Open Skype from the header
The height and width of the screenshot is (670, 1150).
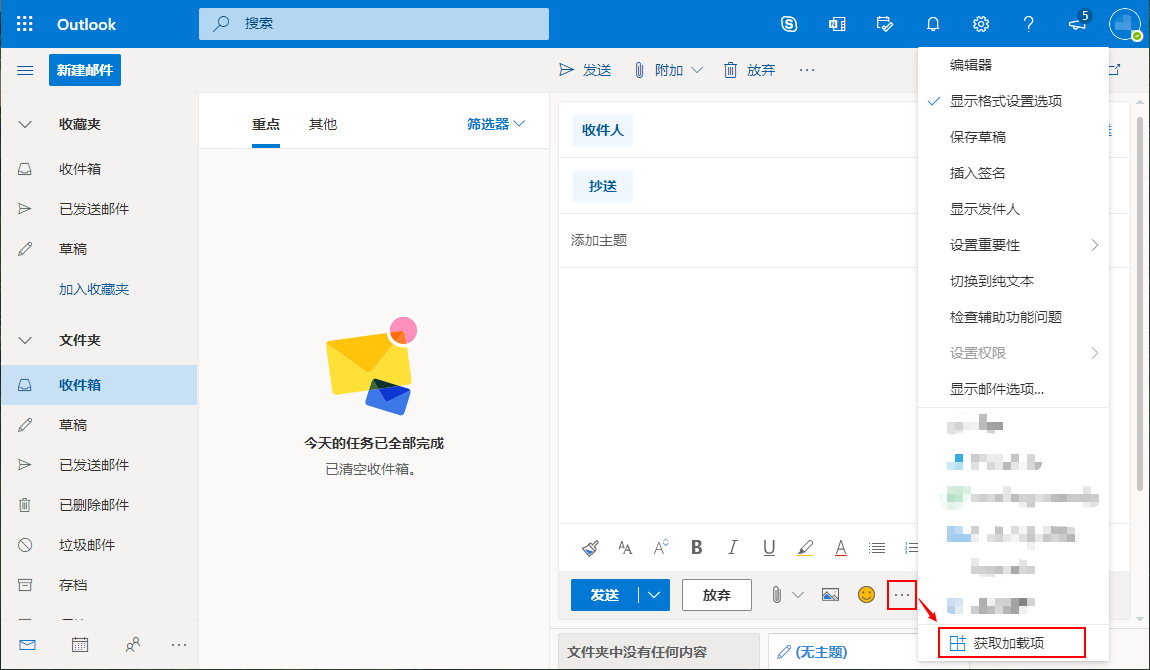point(789,24)
